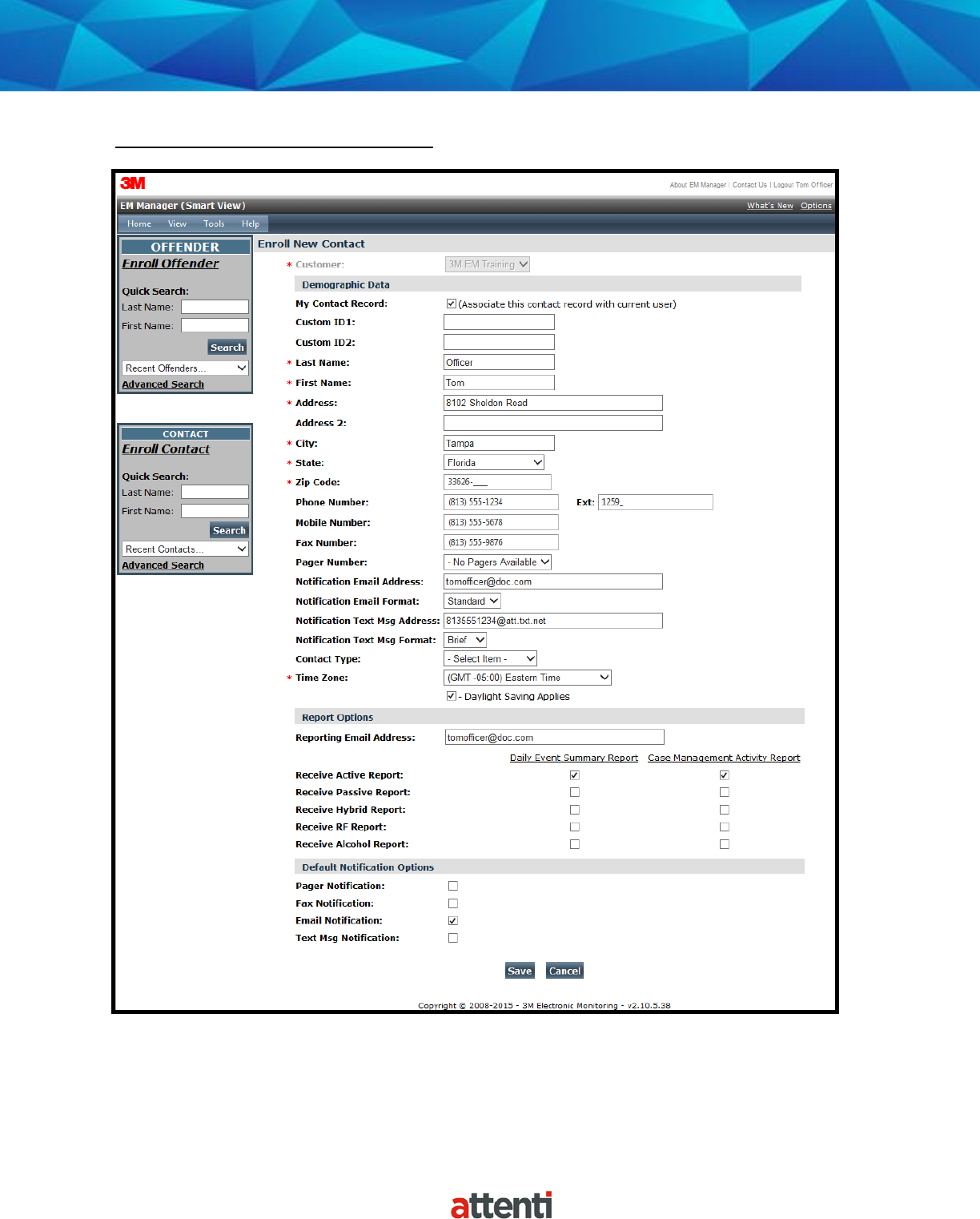This screenshot has width=980, height=1219.
Task: Toggle Alcohol Report Case Management checkbox
Action: pyautogui.click(x=725, y=844)
